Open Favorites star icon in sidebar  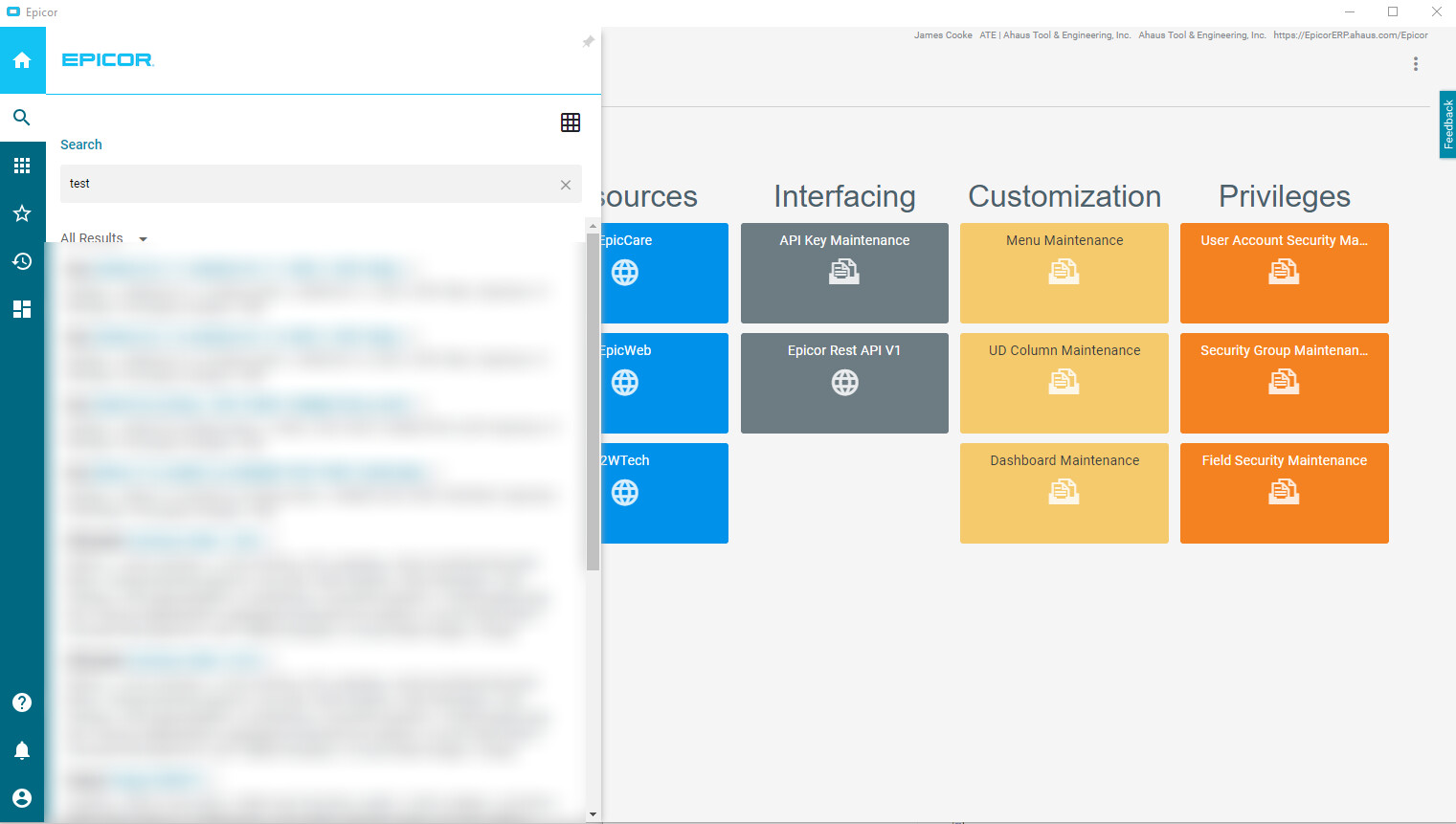(22, 213)
